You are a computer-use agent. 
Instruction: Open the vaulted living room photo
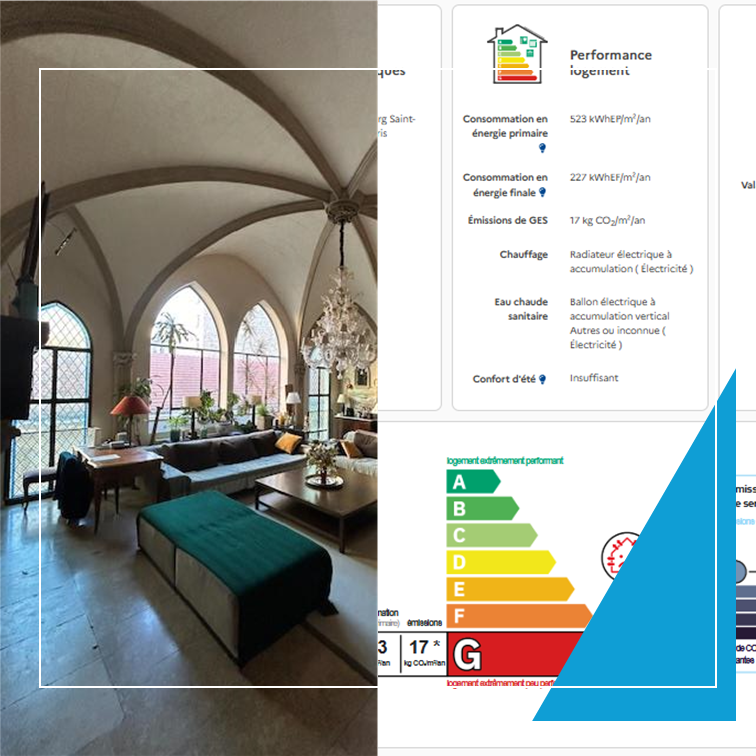pyautogui.click(x=189, y=378)
